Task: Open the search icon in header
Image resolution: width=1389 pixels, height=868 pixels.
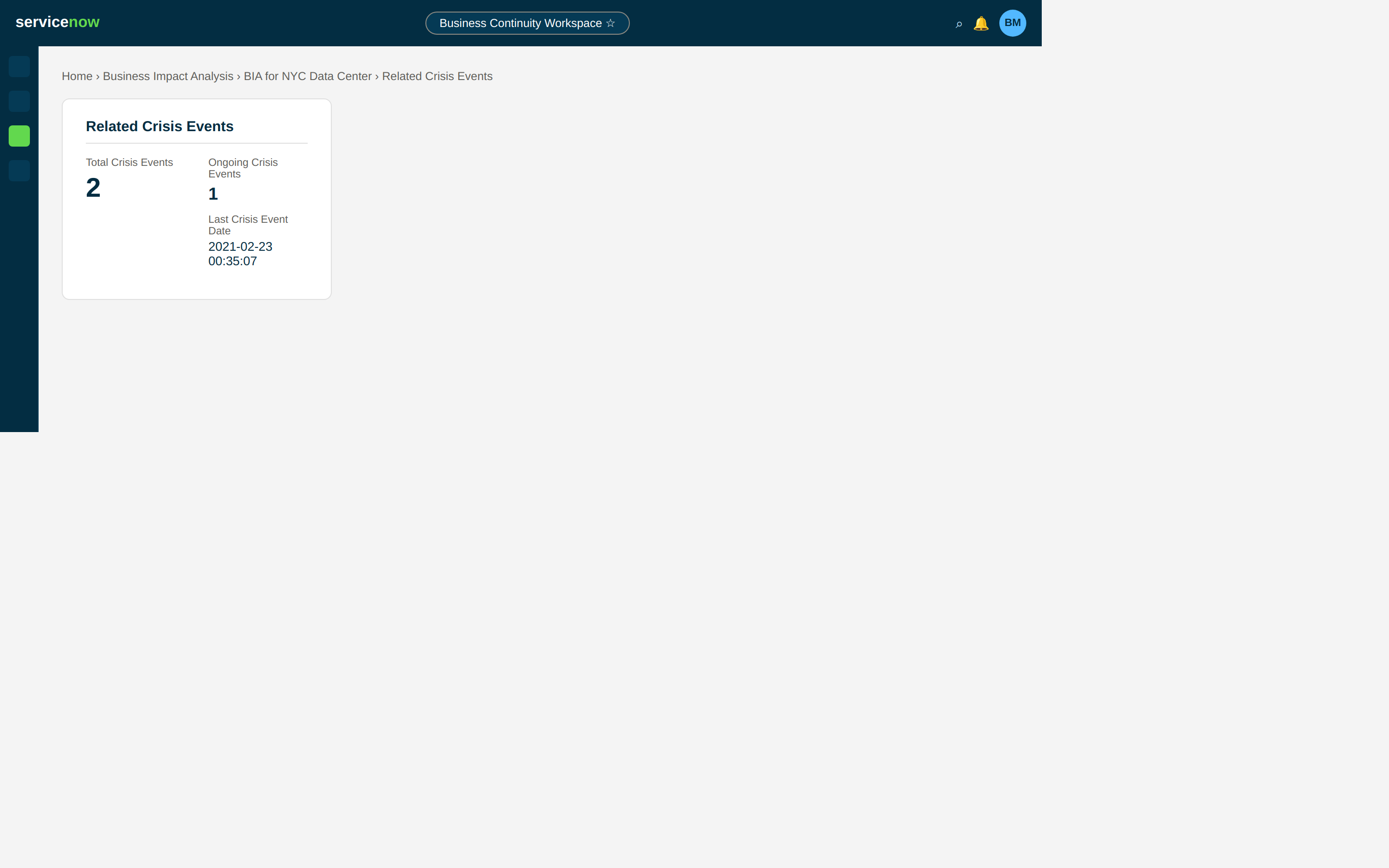Action: pyautogui.click(x=958, y=24)
